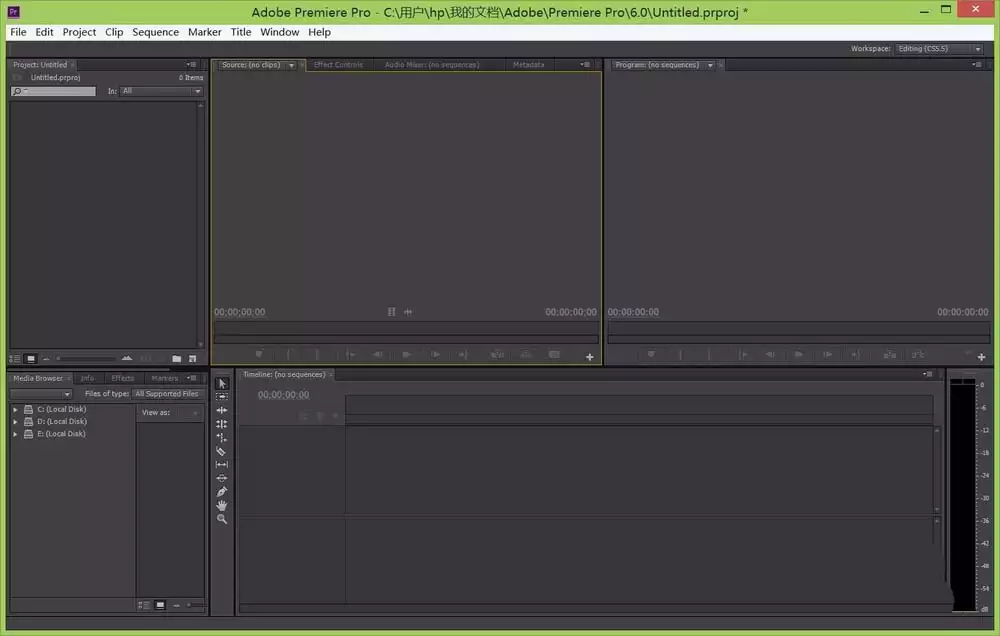Open the Files of type dropdown
This screenshot has height=636, width=1000.
tap(168, 394)
